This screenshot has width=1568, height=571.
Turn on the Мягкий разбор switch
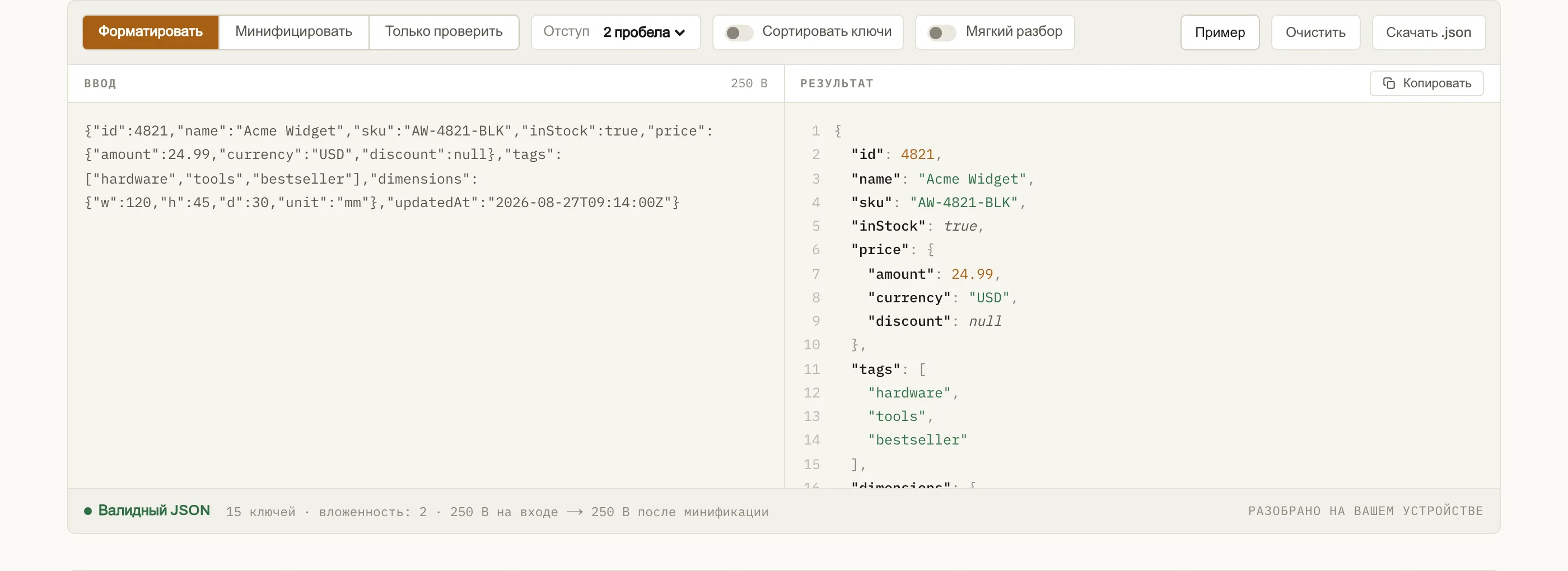(x=942, y=32)
